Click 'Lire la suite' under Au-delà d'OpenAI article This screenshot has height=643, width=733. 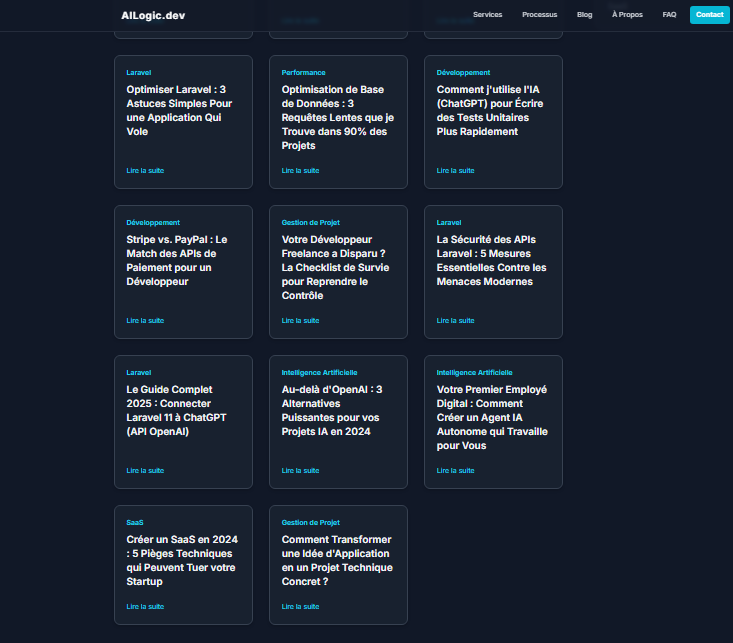pos(300,471)
